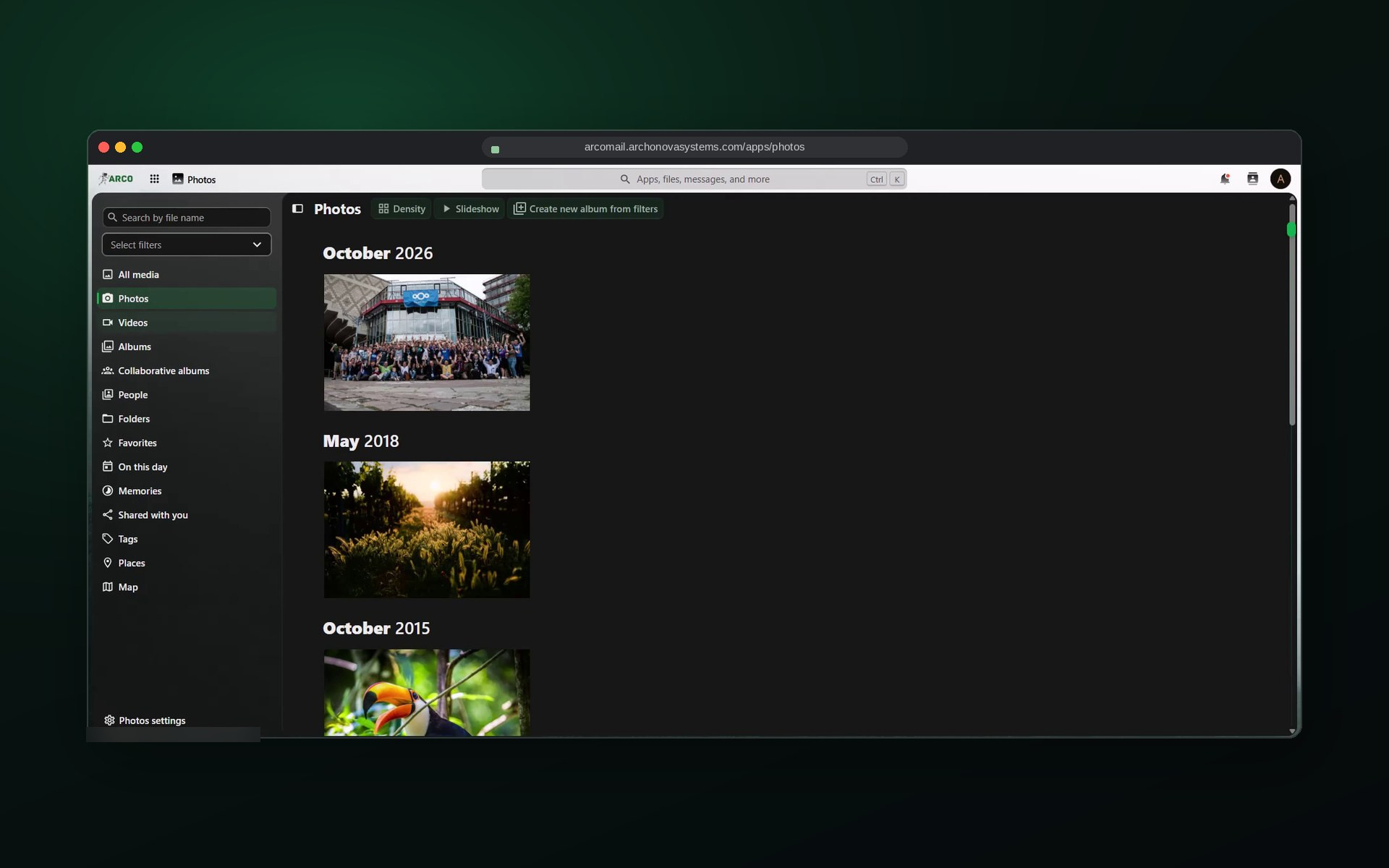Screen dimensions: 1389x868
Task: Focus the Search by file name field
Action: tap(187, 217)
